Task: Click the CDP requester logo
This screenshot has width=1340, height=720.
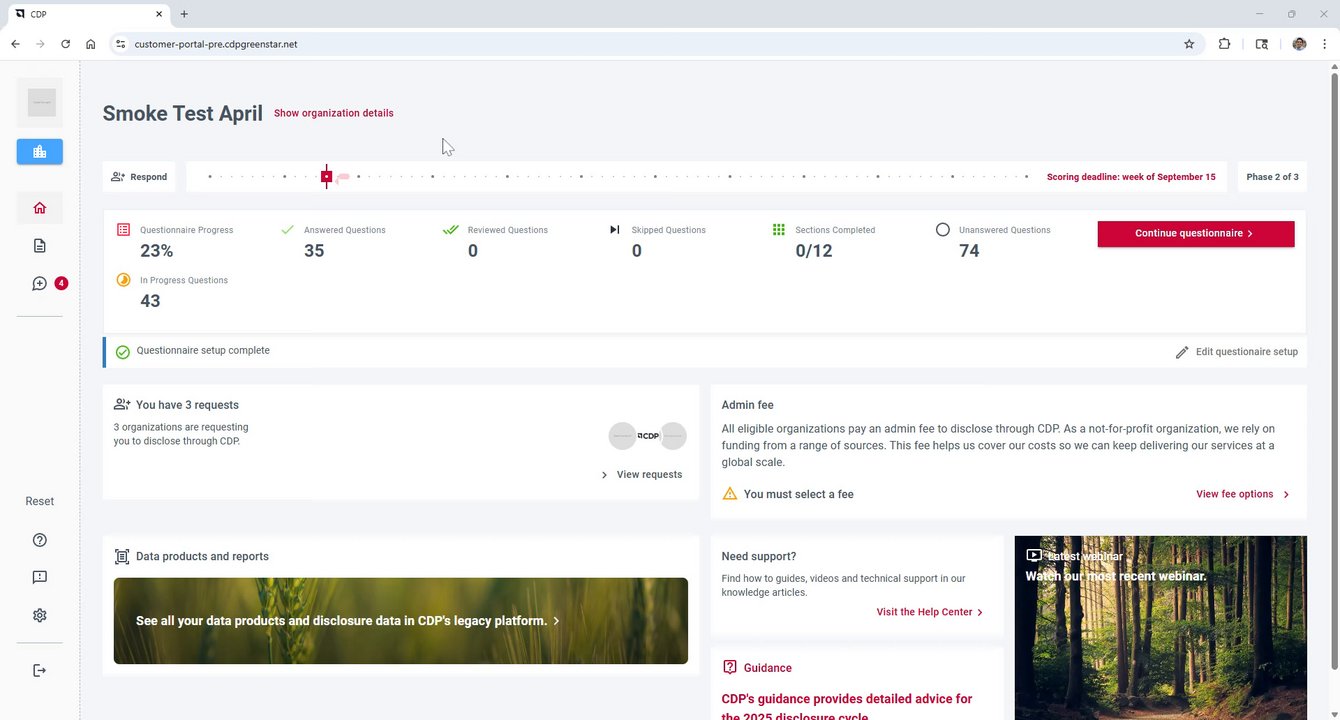Action: [x=648, y=436]
